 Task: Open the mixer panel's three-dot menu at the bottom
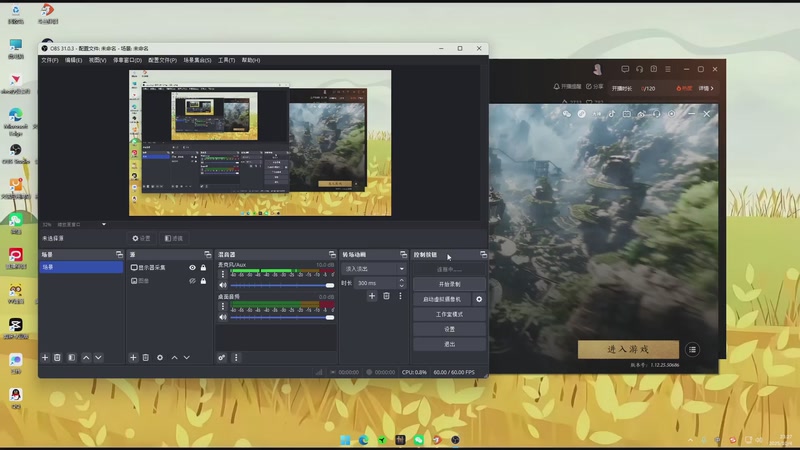point(236,358)
